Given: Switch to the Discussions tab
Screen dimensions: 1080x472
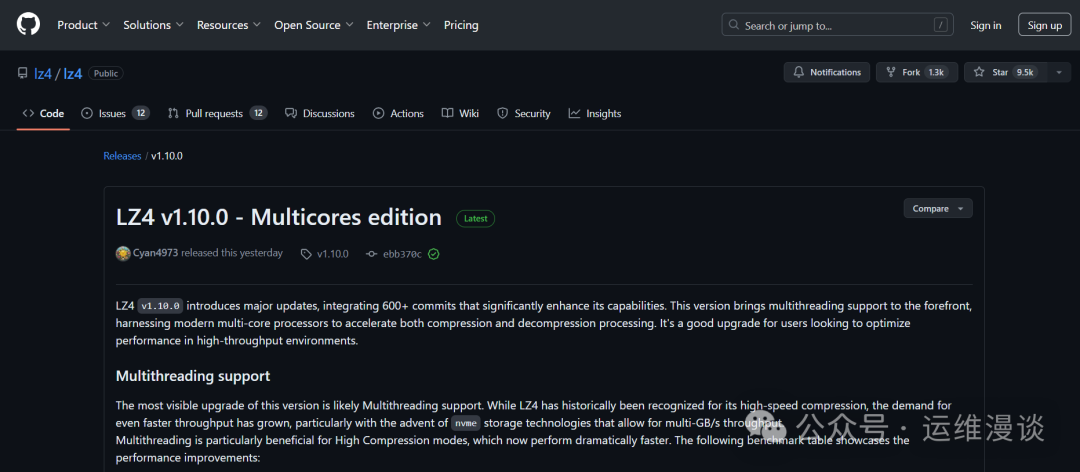Looking at the screenshot, I should pyautogui.click(x=320, y=114).
